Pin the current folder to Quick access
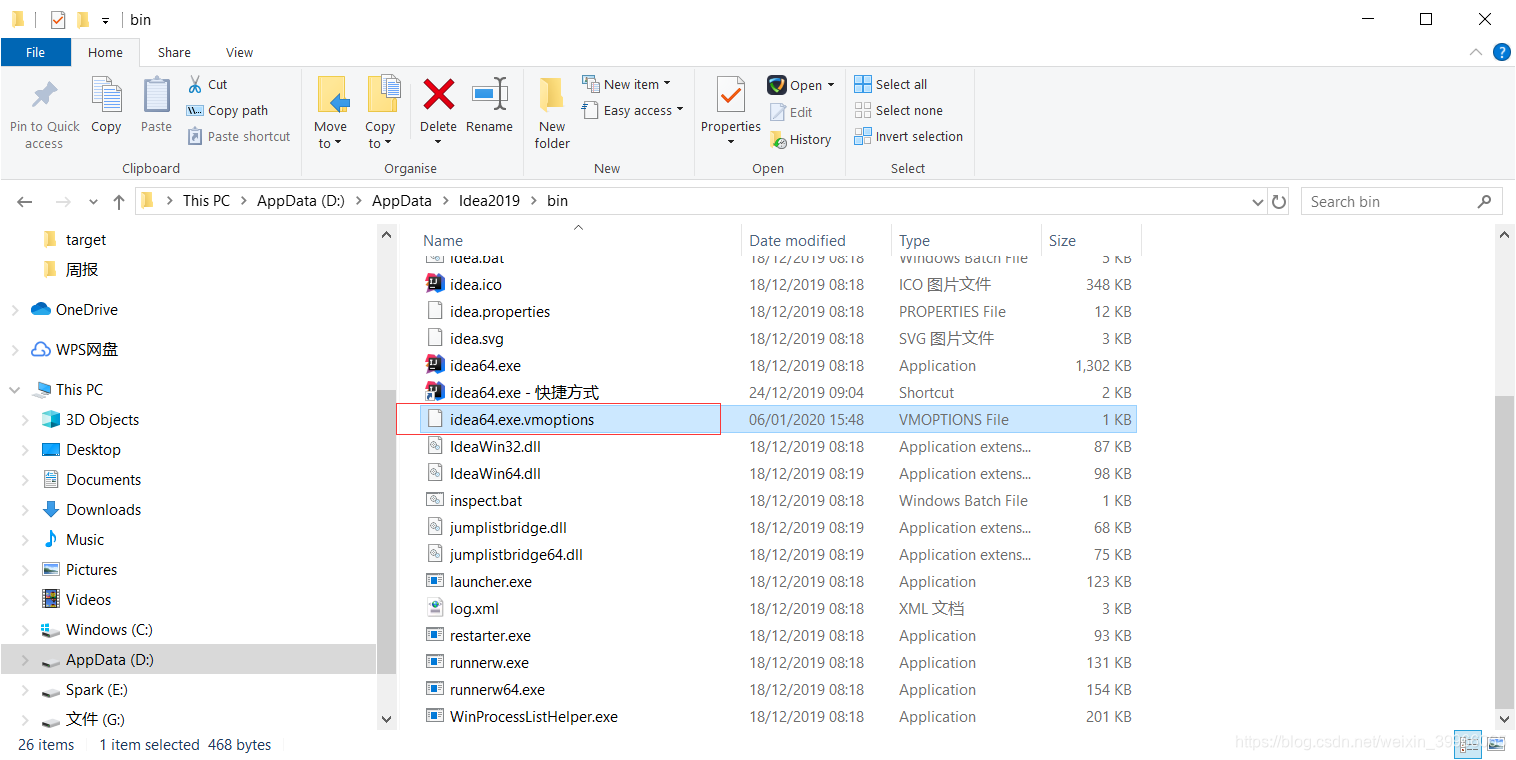This screenshot has height=760, width=1516. (x=44, y=110)
